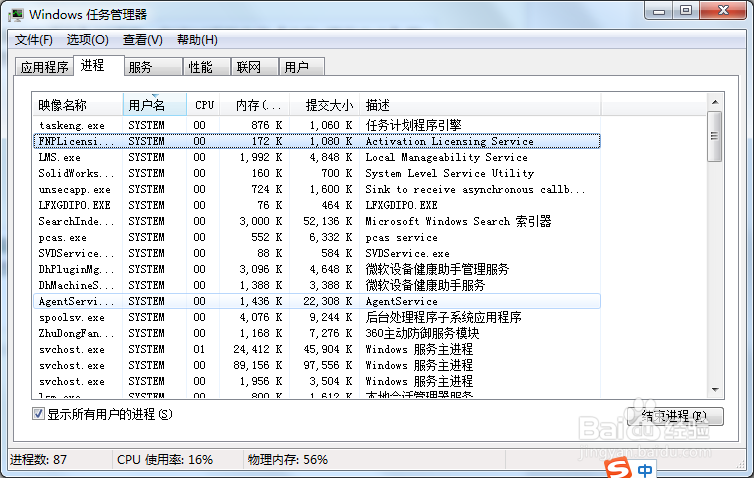Select the LFXGDIPO.EXE process name
The image size is (754, 478).
(75, 205)
